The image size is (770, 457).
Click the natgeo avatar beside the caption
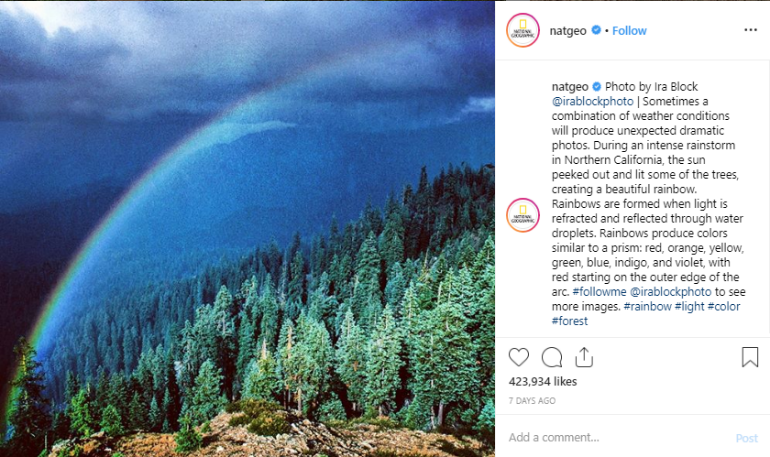(x=523, y=215)
